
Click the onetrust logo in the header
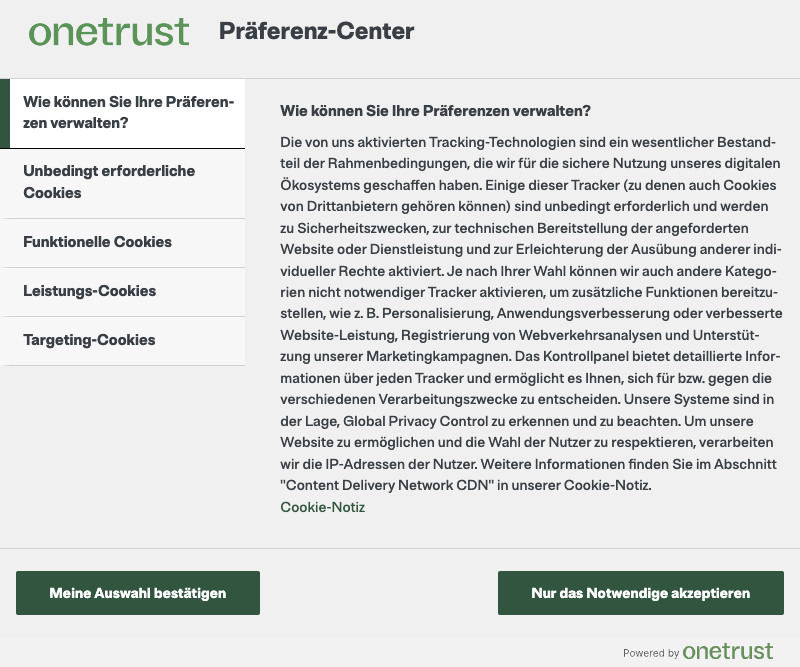click(109, 31)
